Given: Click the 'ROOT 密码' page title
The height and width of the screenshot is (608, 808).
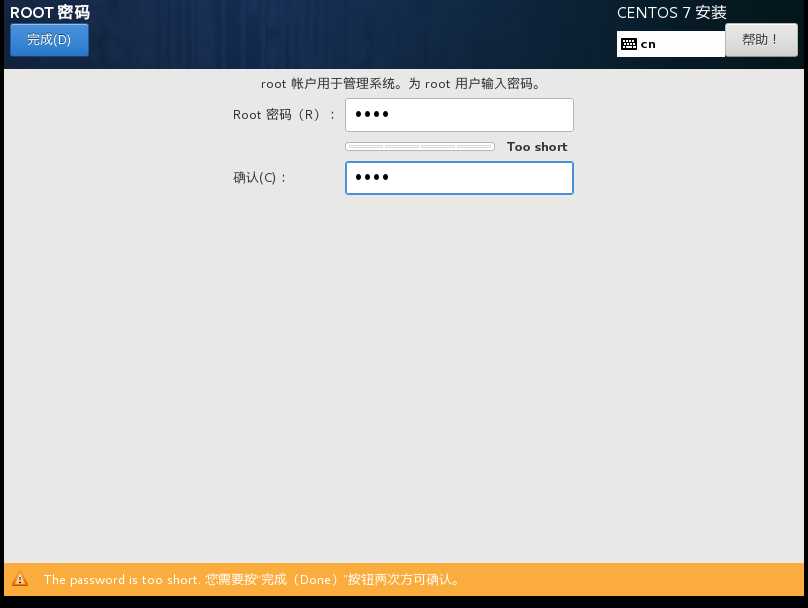Looking at the screenshot, I should click(x=50, y=12).
